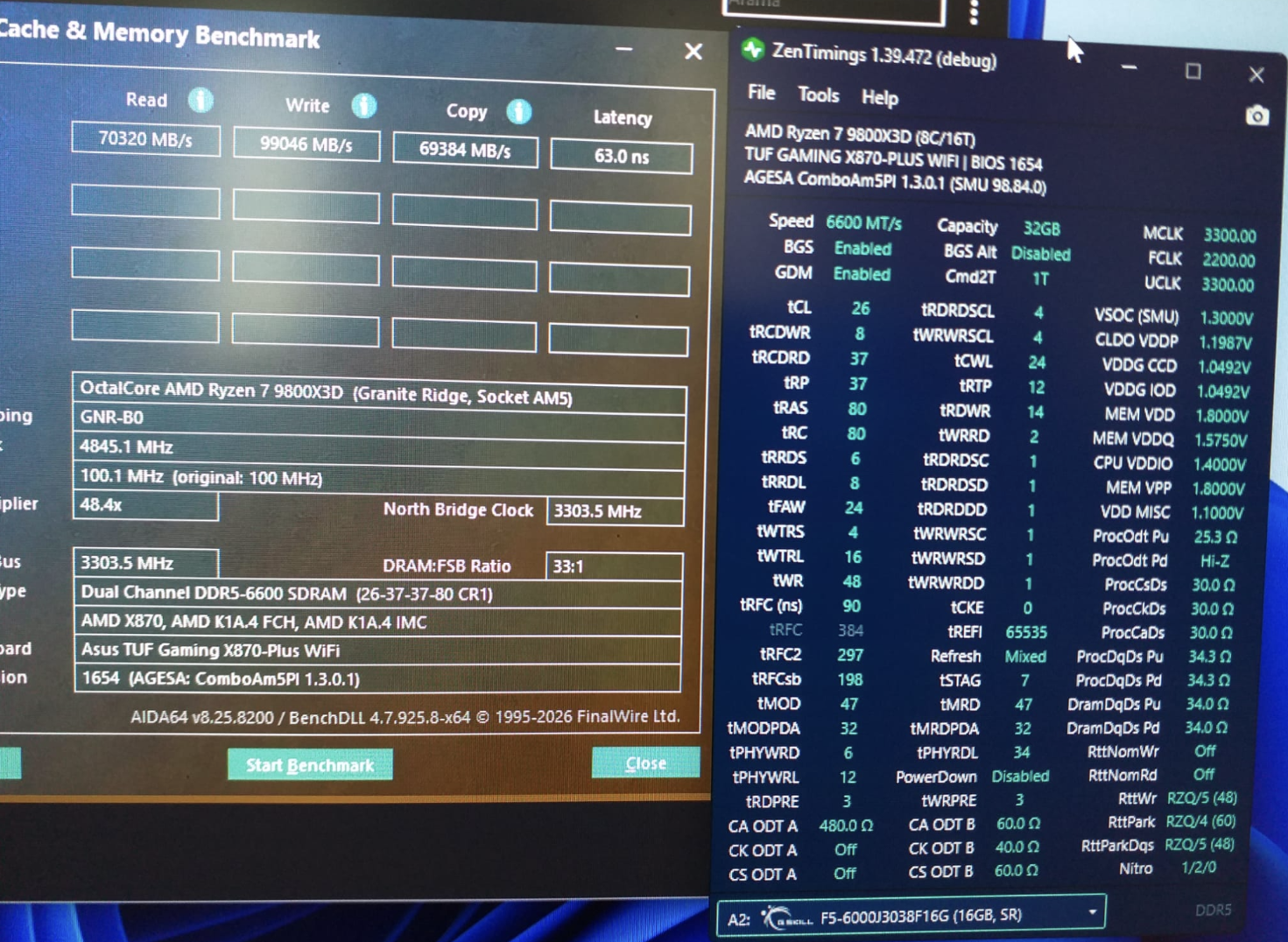Click the GDM value Enabled
Image resolution: width=1288 pixels, height=942 pixels.
click(862, 274)
